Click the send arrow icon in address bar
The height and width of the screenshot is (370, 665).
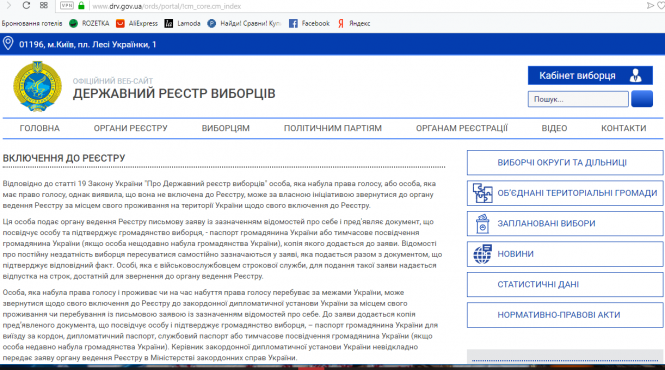[650, 6]
